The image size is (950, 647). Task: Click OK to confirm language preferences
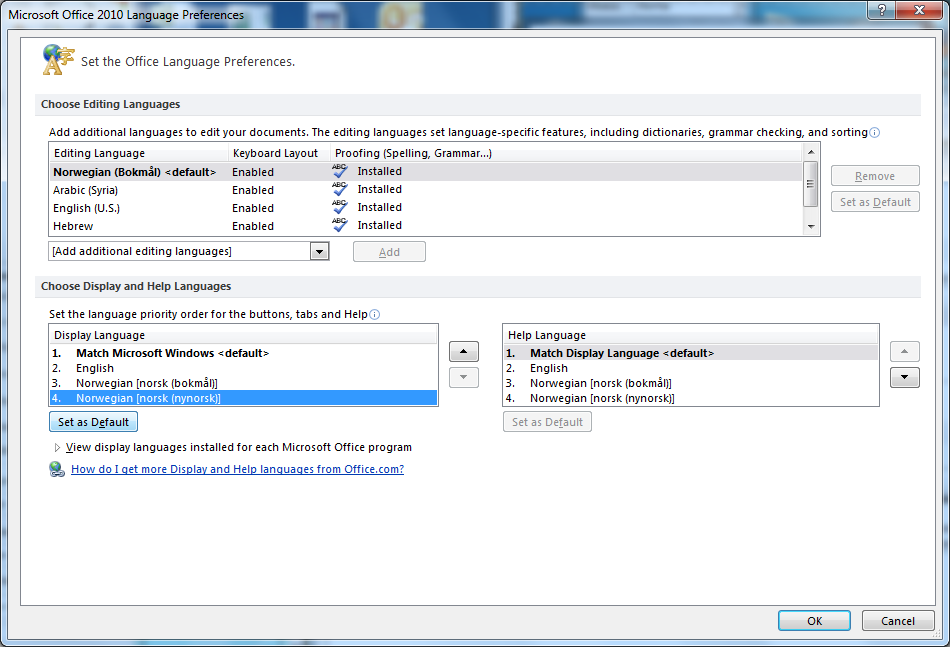(x=814, y=621)
